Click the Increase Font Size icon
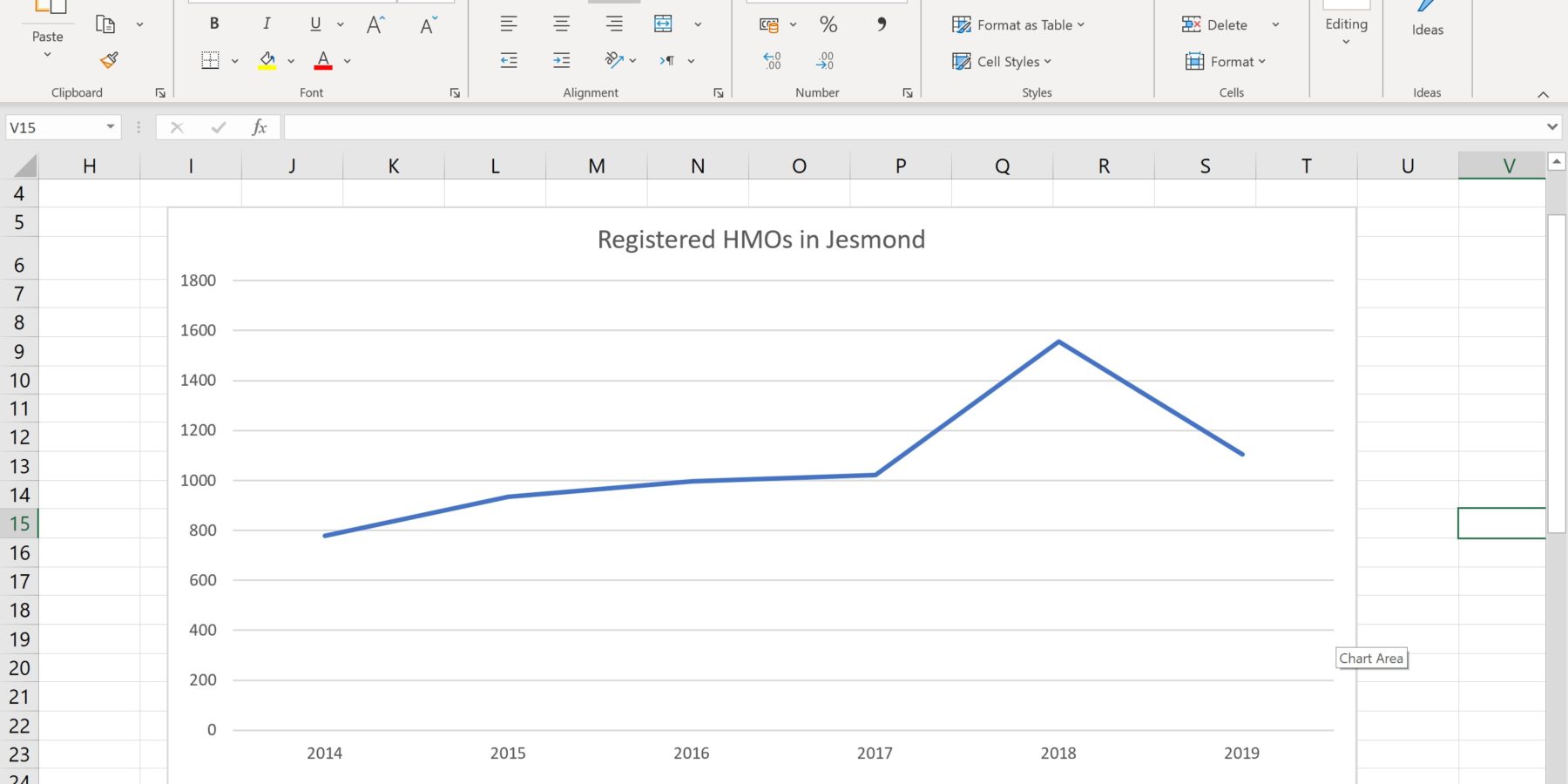This screenshot has height=784, width=1568. [375, 24]
